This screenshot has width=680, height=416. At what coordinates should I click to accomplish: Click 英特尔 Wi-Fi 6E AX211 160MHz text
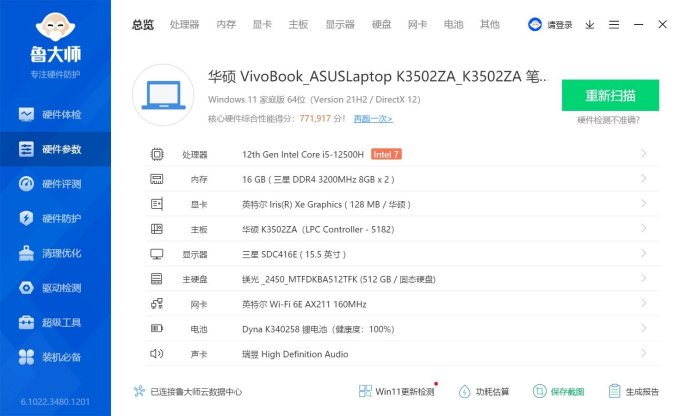coord(304,305)
